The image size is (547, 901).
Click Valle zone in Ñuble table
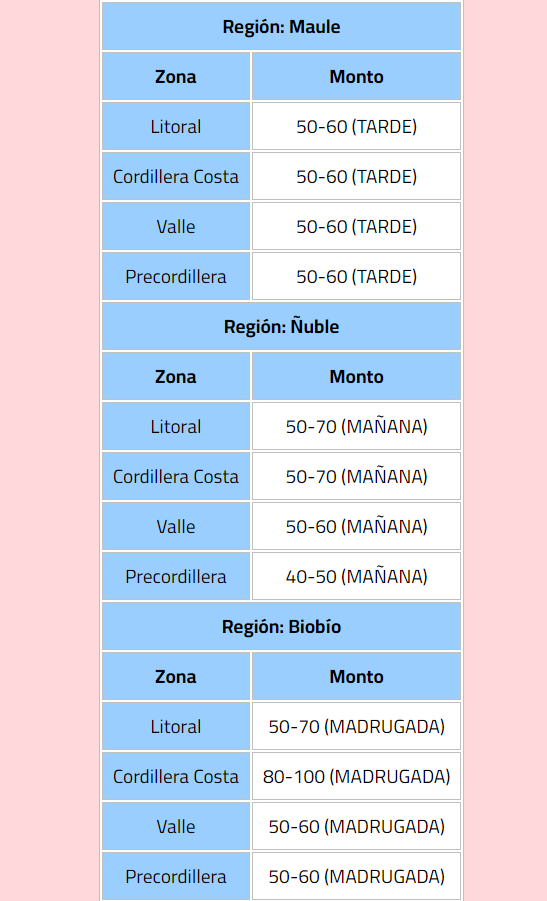[176, 526]
